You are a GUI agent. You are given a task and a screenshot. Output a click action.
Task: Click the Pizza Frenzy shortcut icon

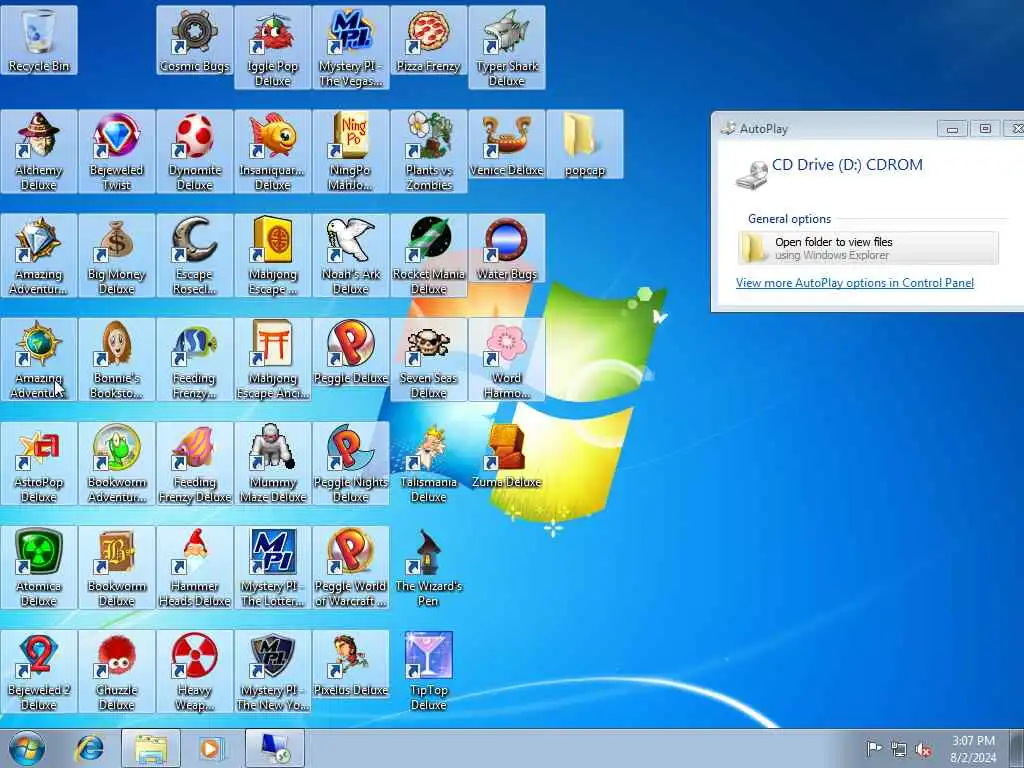coord(428,40)
